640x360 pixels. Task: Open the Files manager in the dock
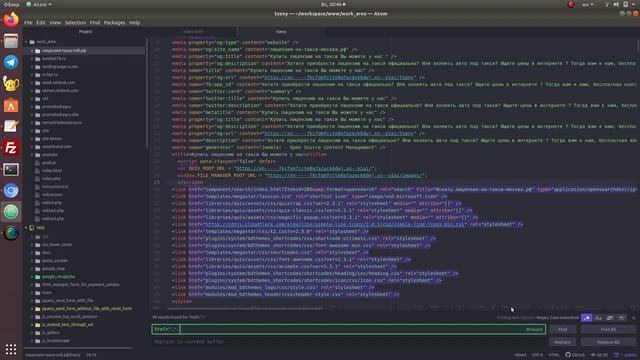(x=11, y=41)
